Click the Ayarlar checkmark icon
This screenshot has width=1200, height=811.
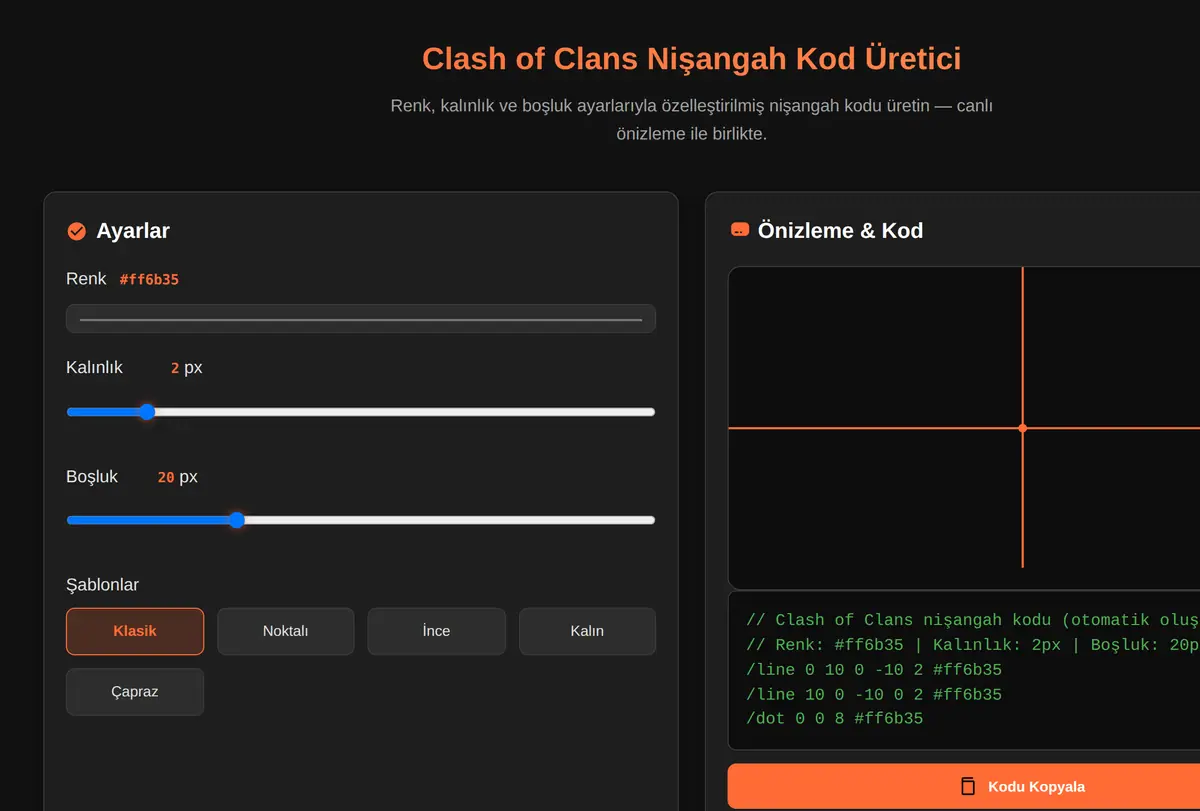76,231
